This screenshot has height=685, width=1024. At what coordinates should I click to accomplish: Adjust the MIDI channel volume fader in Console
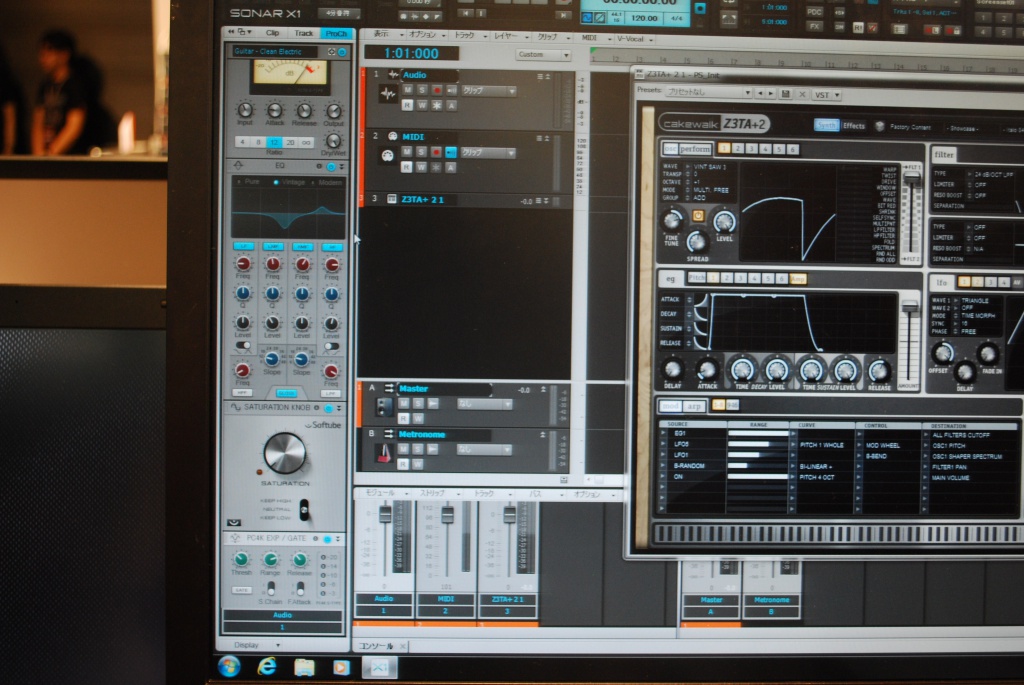coord(447,515)
